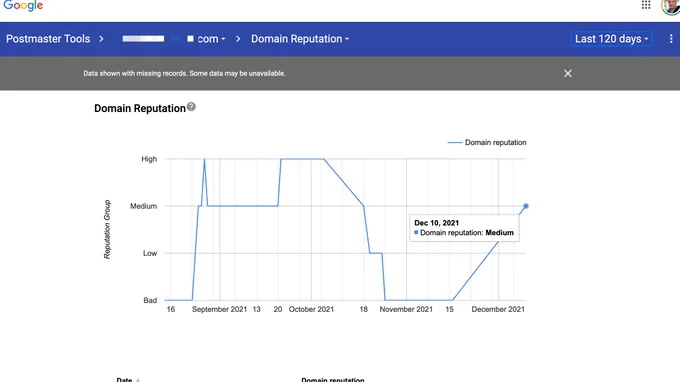
Task: Click the Dec 10, 2021 tooltip date
Action: (436, 223)
